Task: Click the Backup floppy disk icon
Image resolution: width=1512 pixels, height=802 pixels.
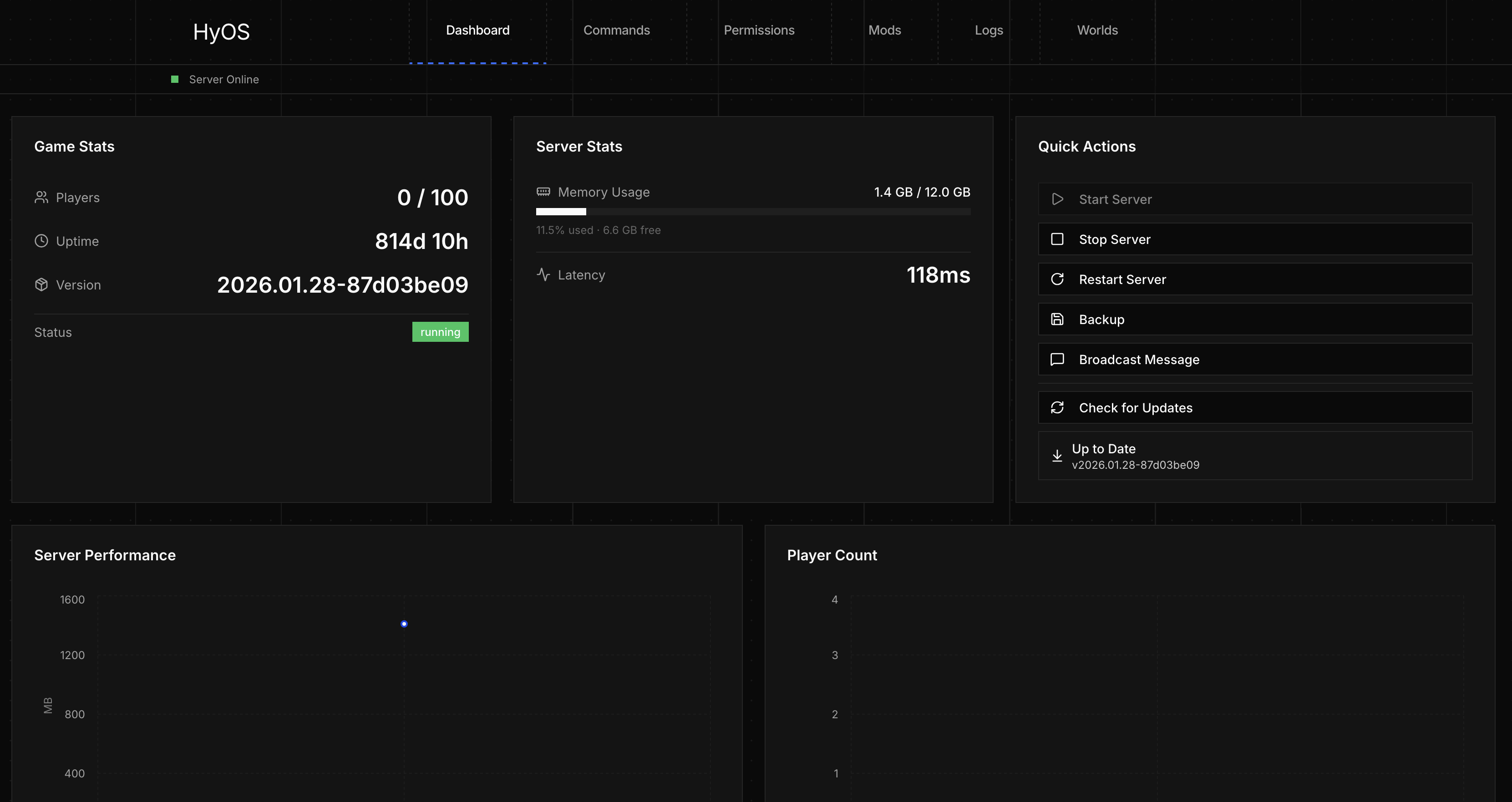Action: coord(1057,320)
